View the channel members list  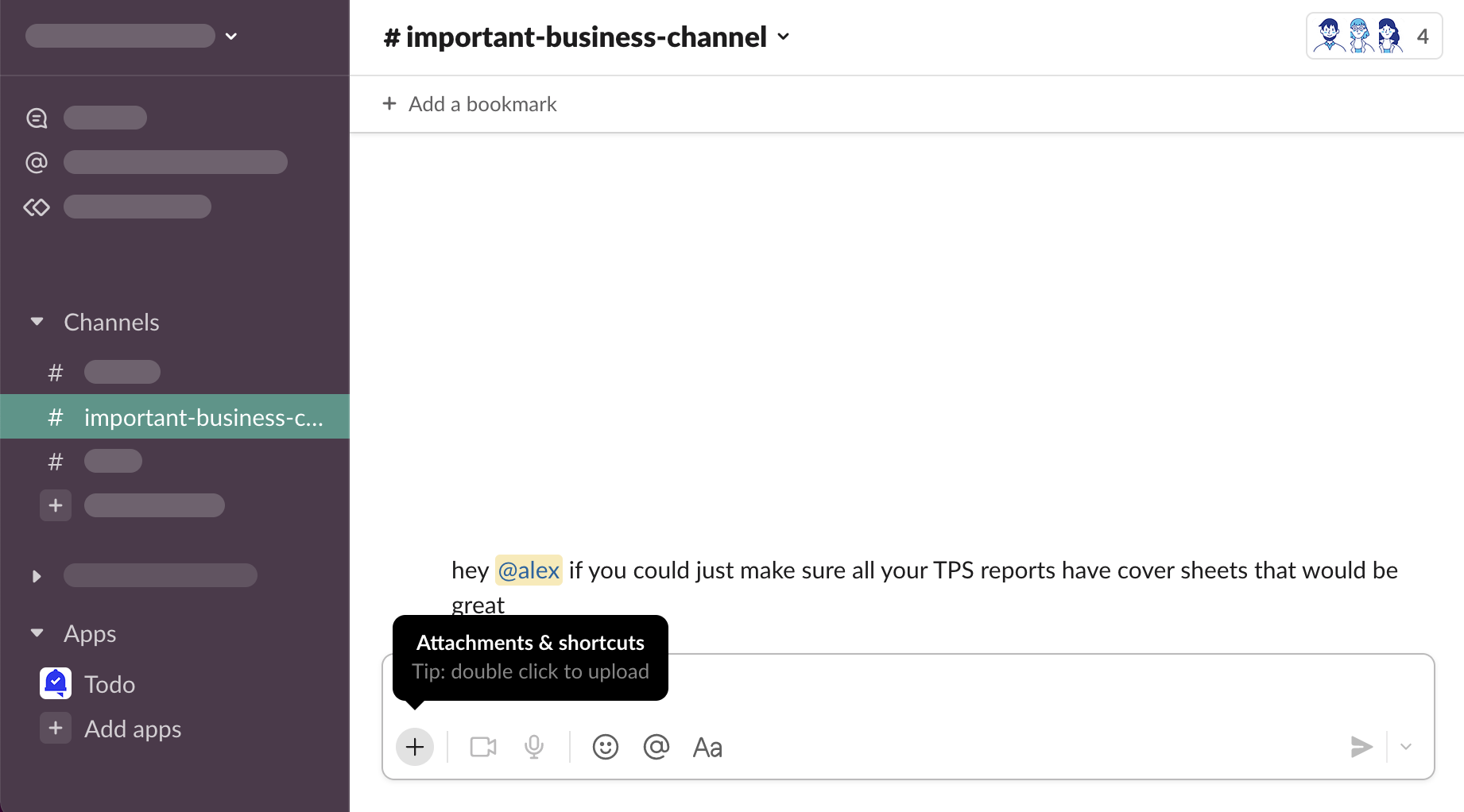tap(1373, 37)
